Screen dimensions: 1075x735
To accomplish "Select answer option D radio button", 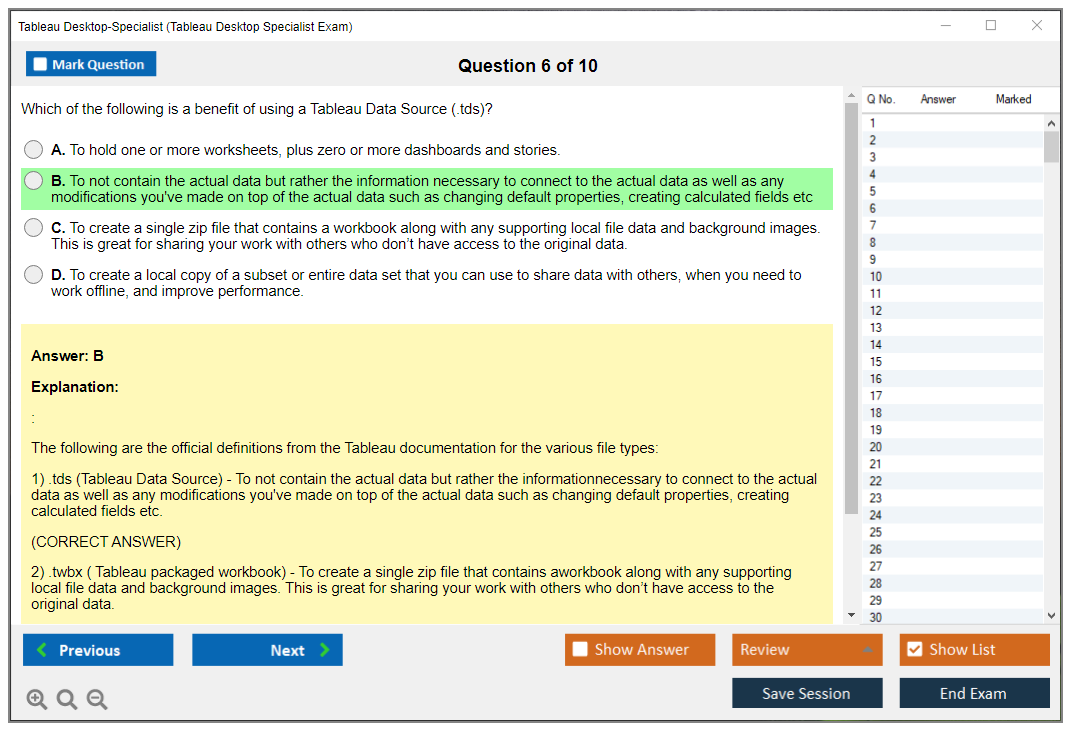I will (x=34, y=275).
